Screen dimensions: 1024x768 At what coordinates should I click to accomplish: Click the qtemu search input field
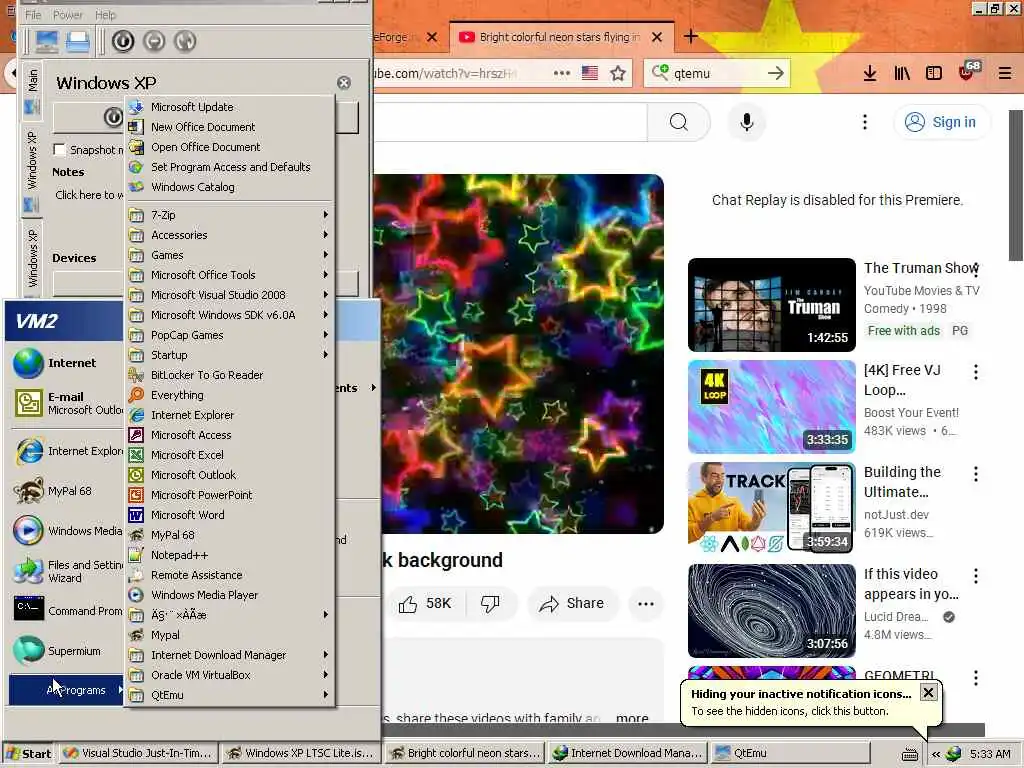[x=717, y=73]
